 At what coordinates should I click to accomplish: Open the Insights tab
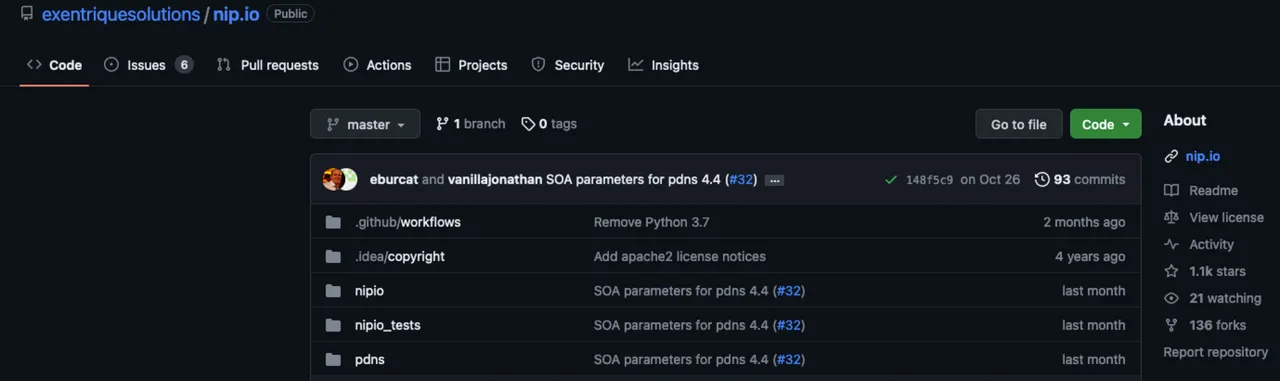(x=663, y=65)
